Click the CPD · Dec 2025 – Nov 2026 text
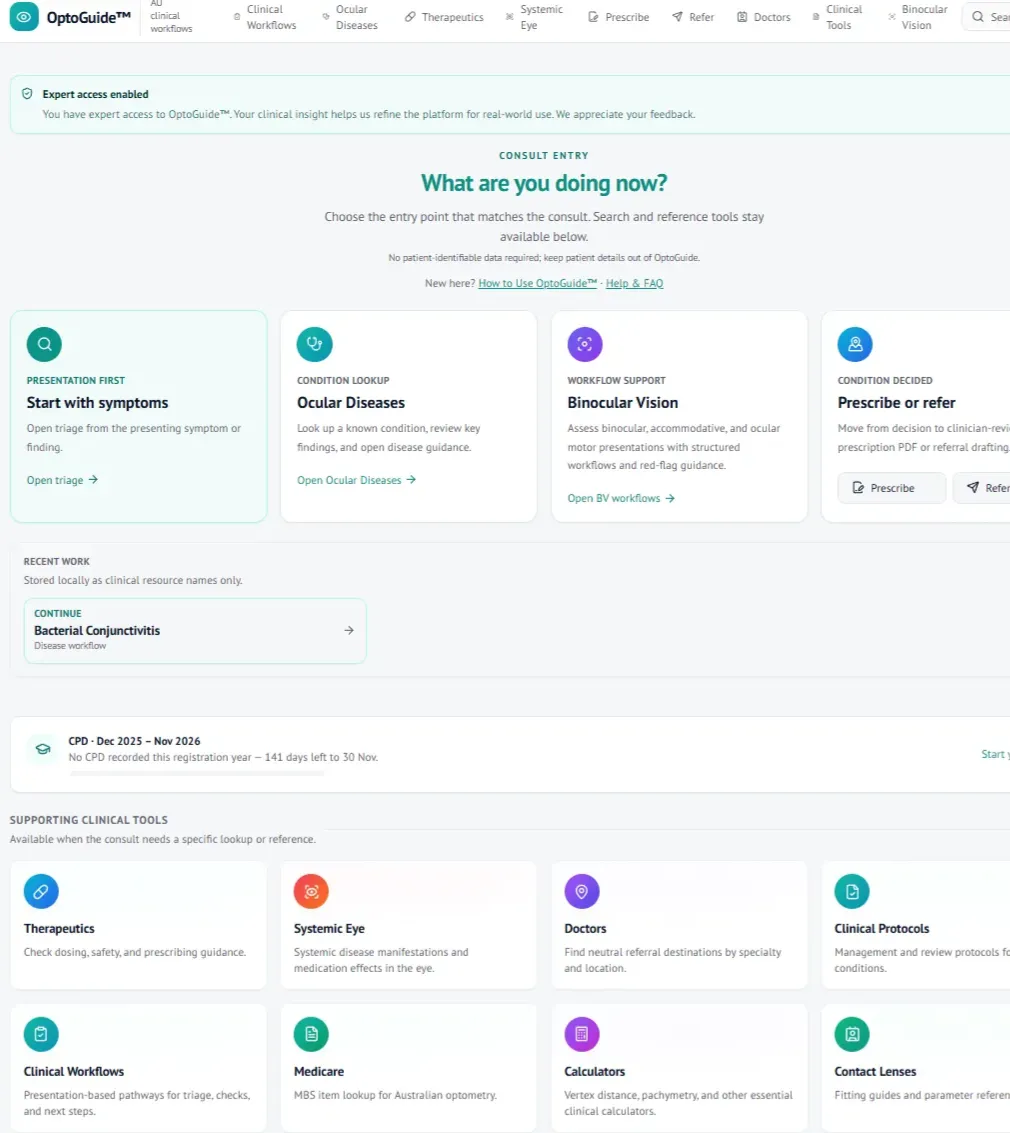This screenshot has width=1010, height=1134. click(x=134, y=741)
